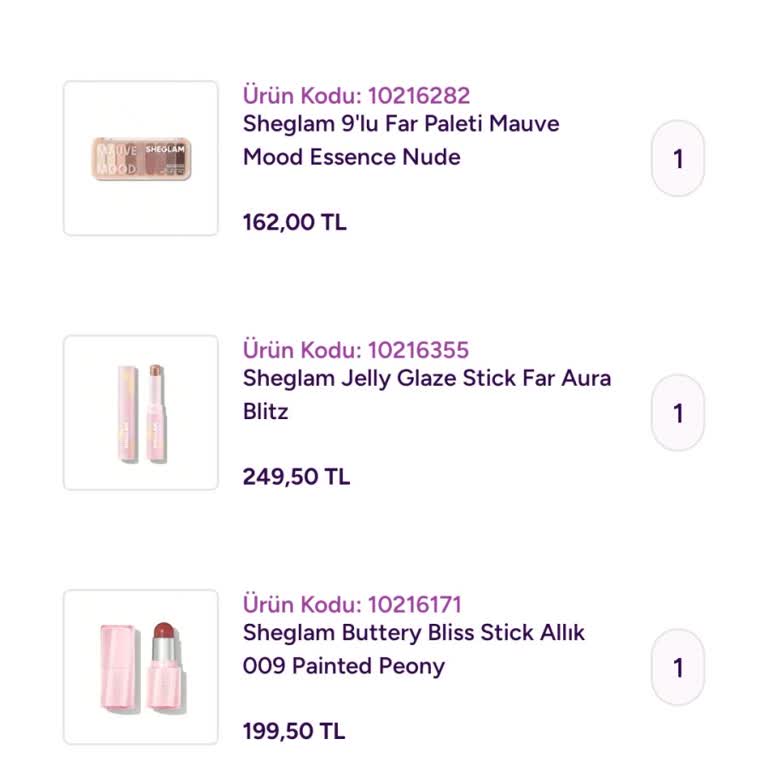Click quantity pill for Mauve Mood palette
Image resolution: width=768 pixels, height=768 pixels.
tap(678, 158)
